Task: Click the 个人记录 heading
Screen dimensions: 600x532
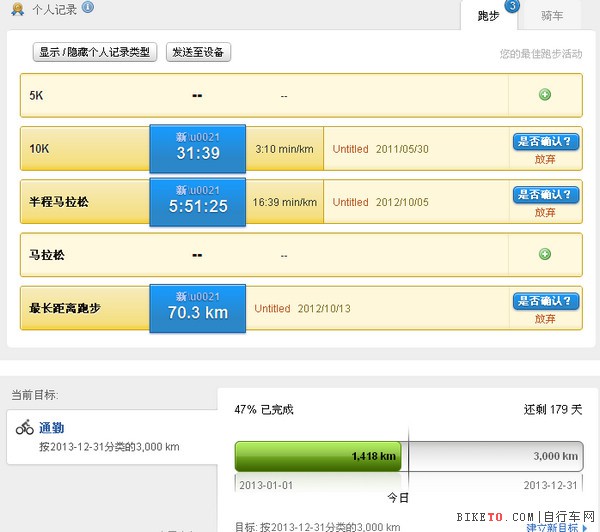Action: click(x=54, y=9)
